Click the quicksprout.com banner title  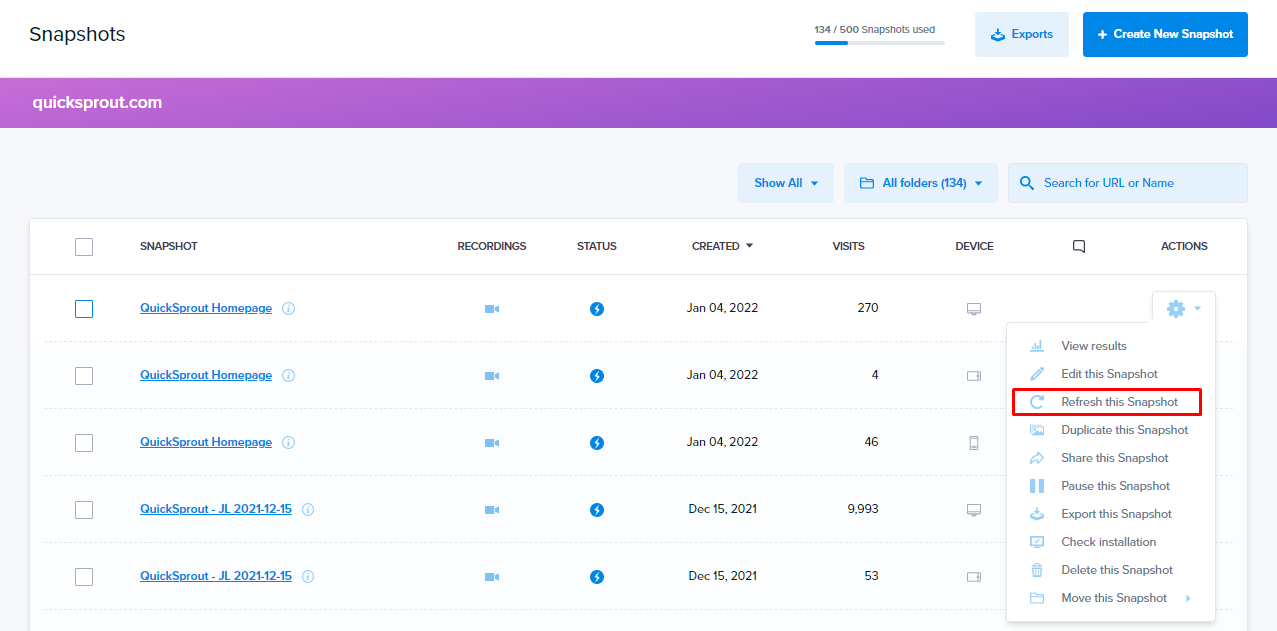[97, 102]
